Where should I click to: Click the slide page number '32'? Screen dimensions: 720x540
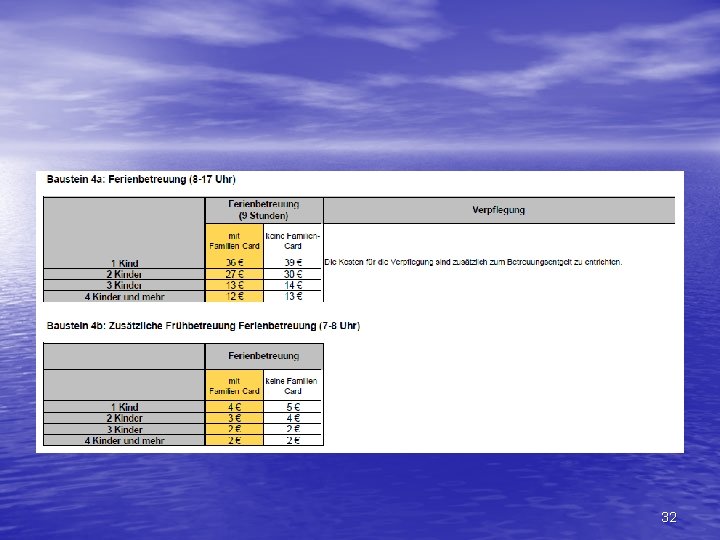click(669, 517)
